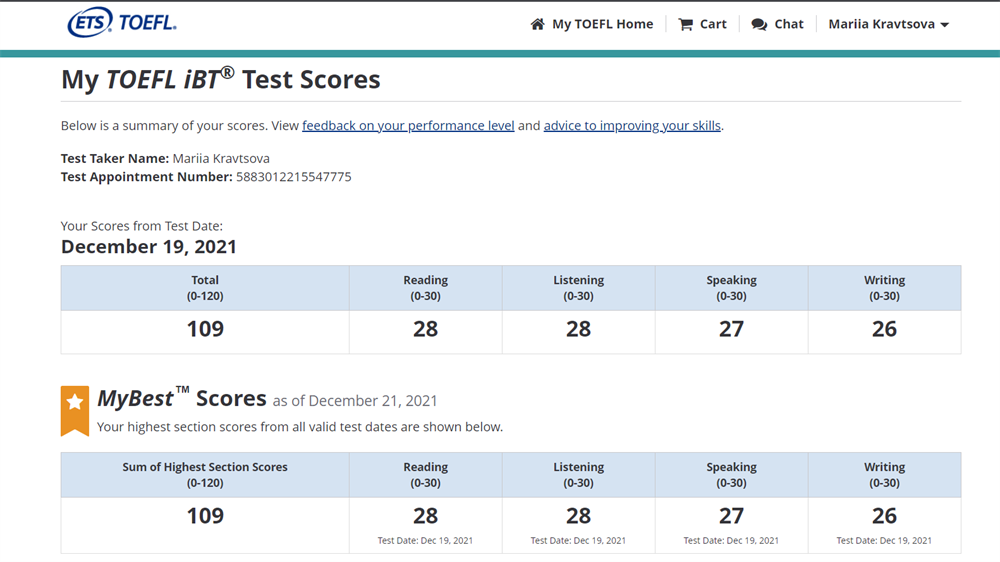This screenshot has height=562, width=1000.
Task: Click Writing (0-30) header in MyBest table
Action: (885, 475)
